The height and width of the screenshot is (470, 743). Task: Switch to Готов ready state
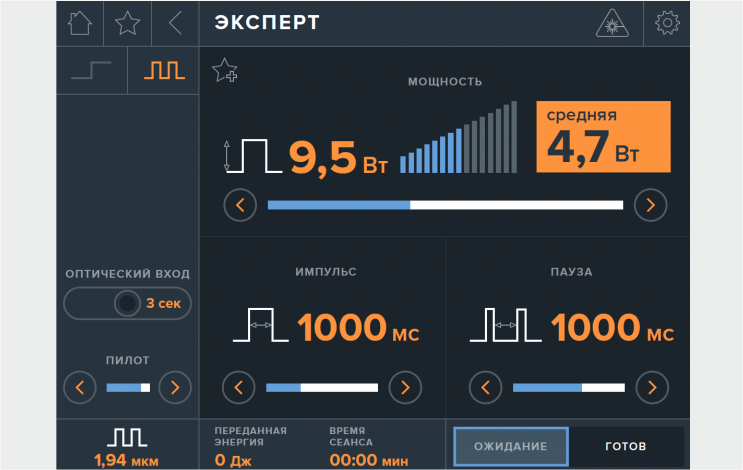pyautogui.click(x=626, y=445)
